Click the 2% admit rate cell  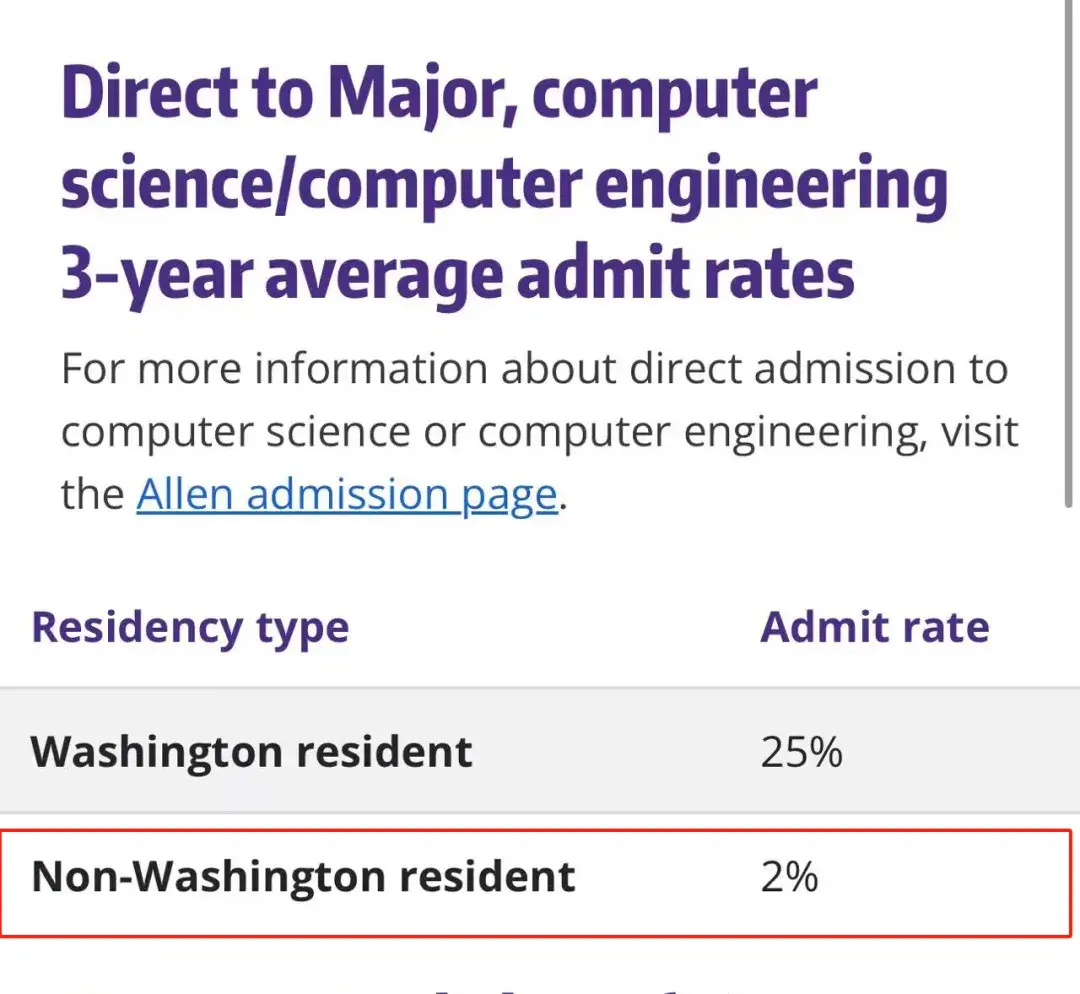[789, 876]
